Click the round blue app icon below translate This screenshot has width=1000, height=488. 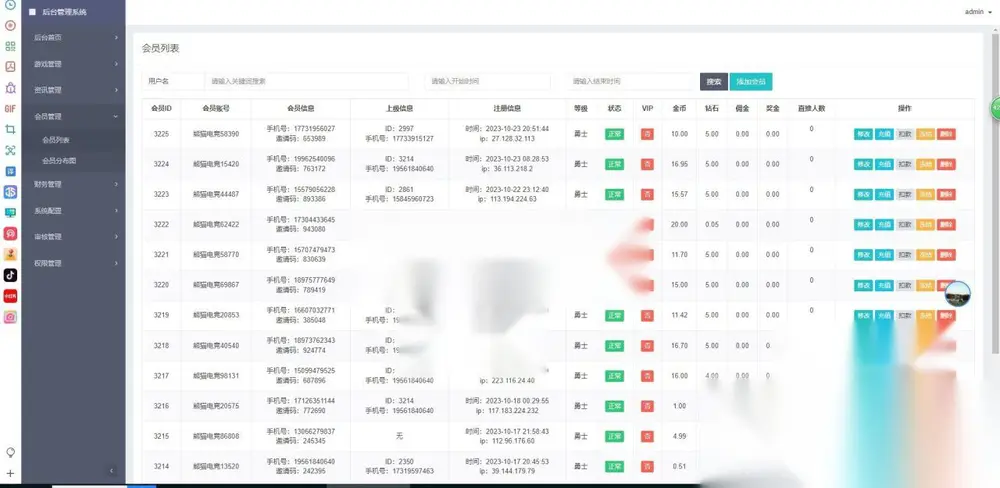pos(10,191)
